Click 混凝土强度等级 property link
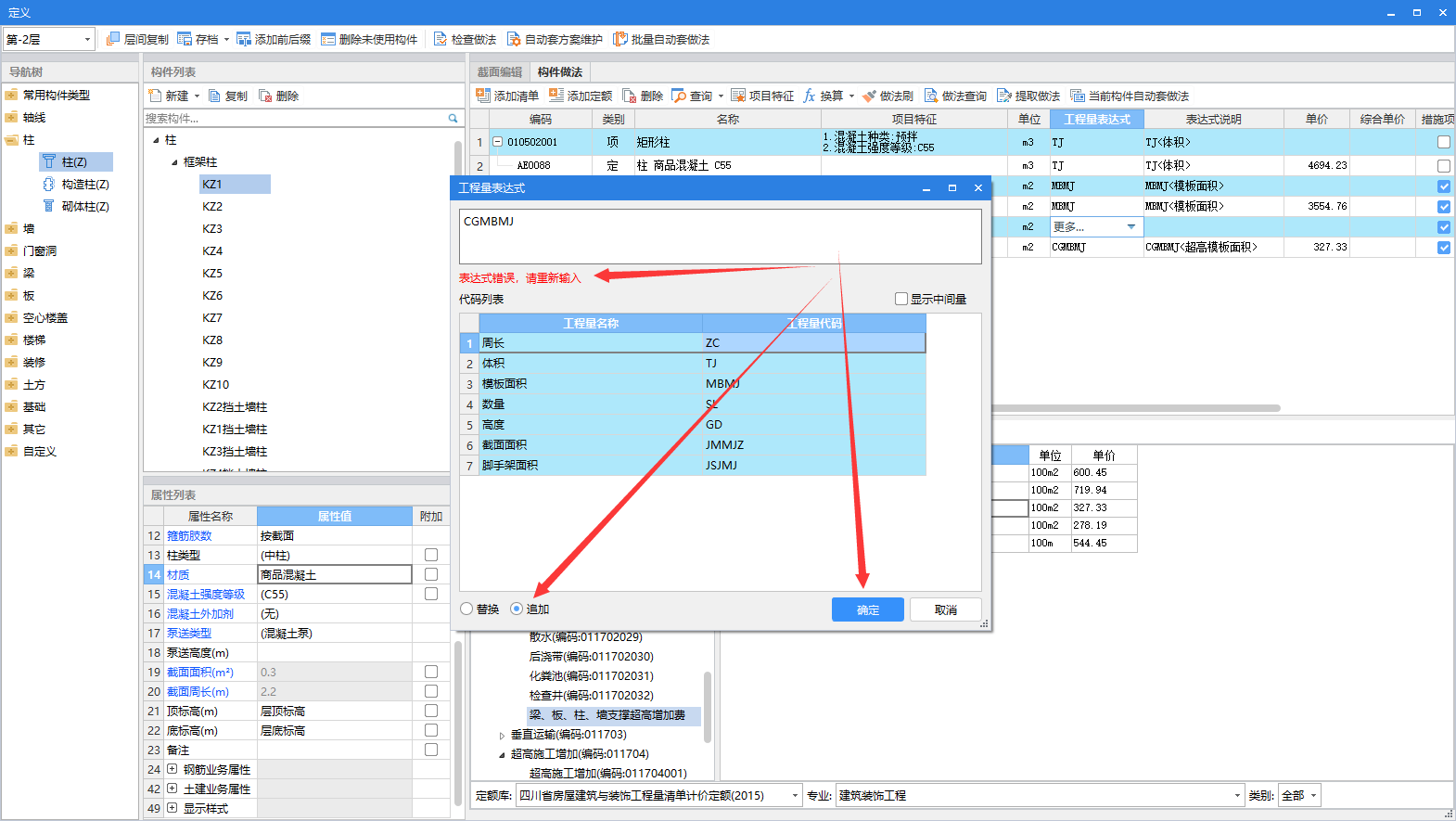This screenshot has height=821, width=1456. 206,594
